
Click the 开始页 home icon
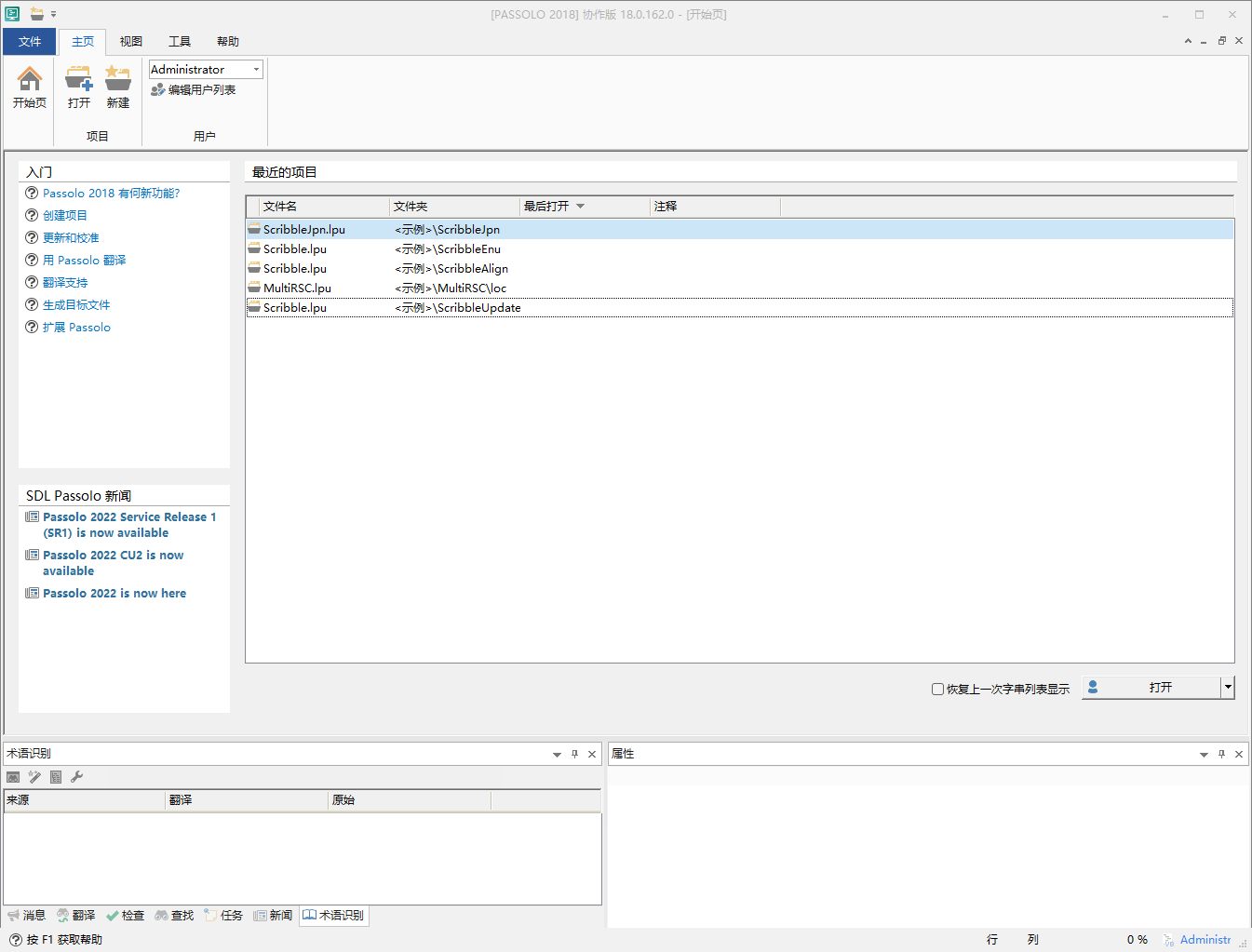pyautogui.click(x=30, y=79)
